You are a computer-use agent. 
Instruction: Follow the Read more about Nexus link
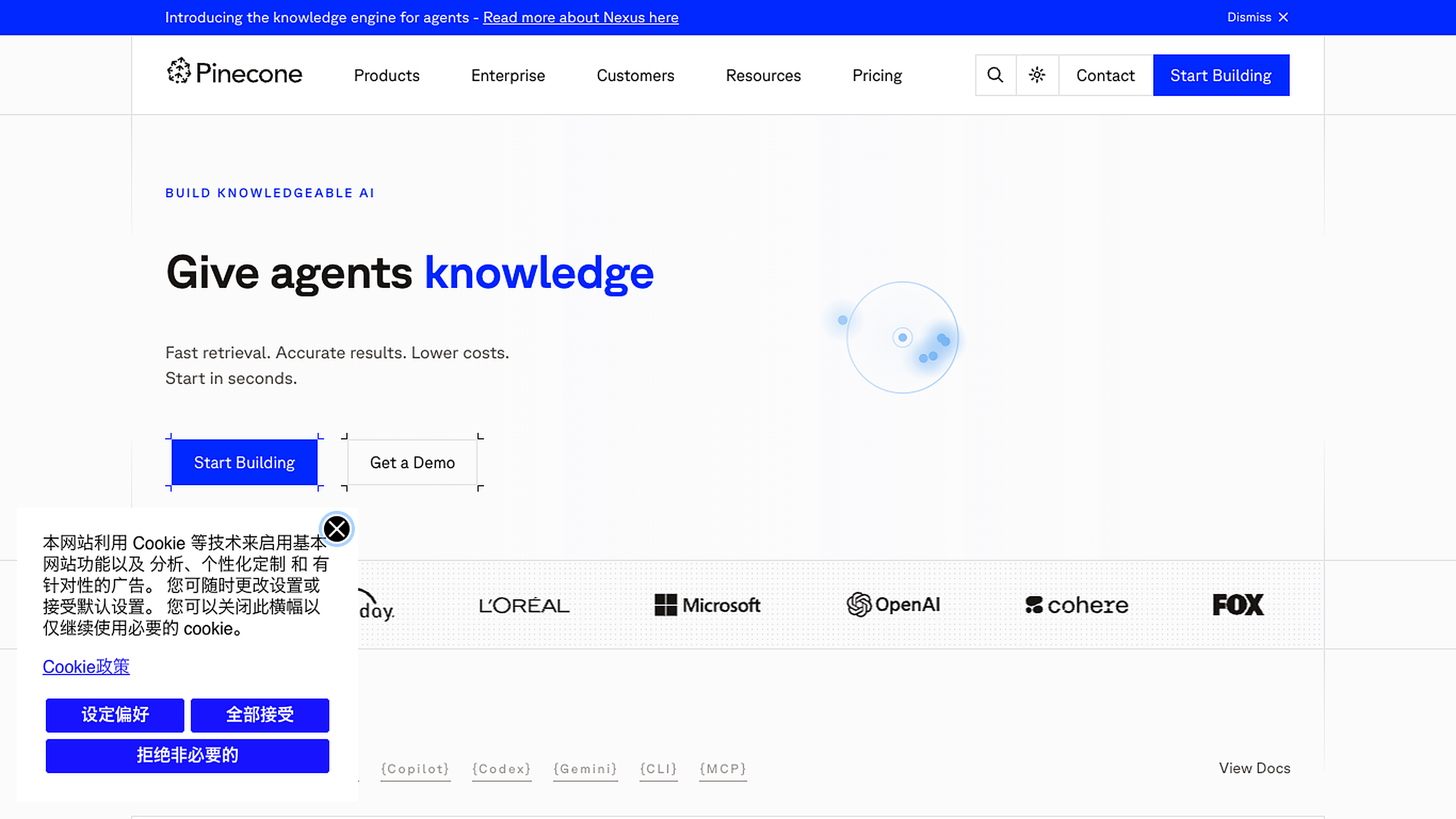coord(580,18)
